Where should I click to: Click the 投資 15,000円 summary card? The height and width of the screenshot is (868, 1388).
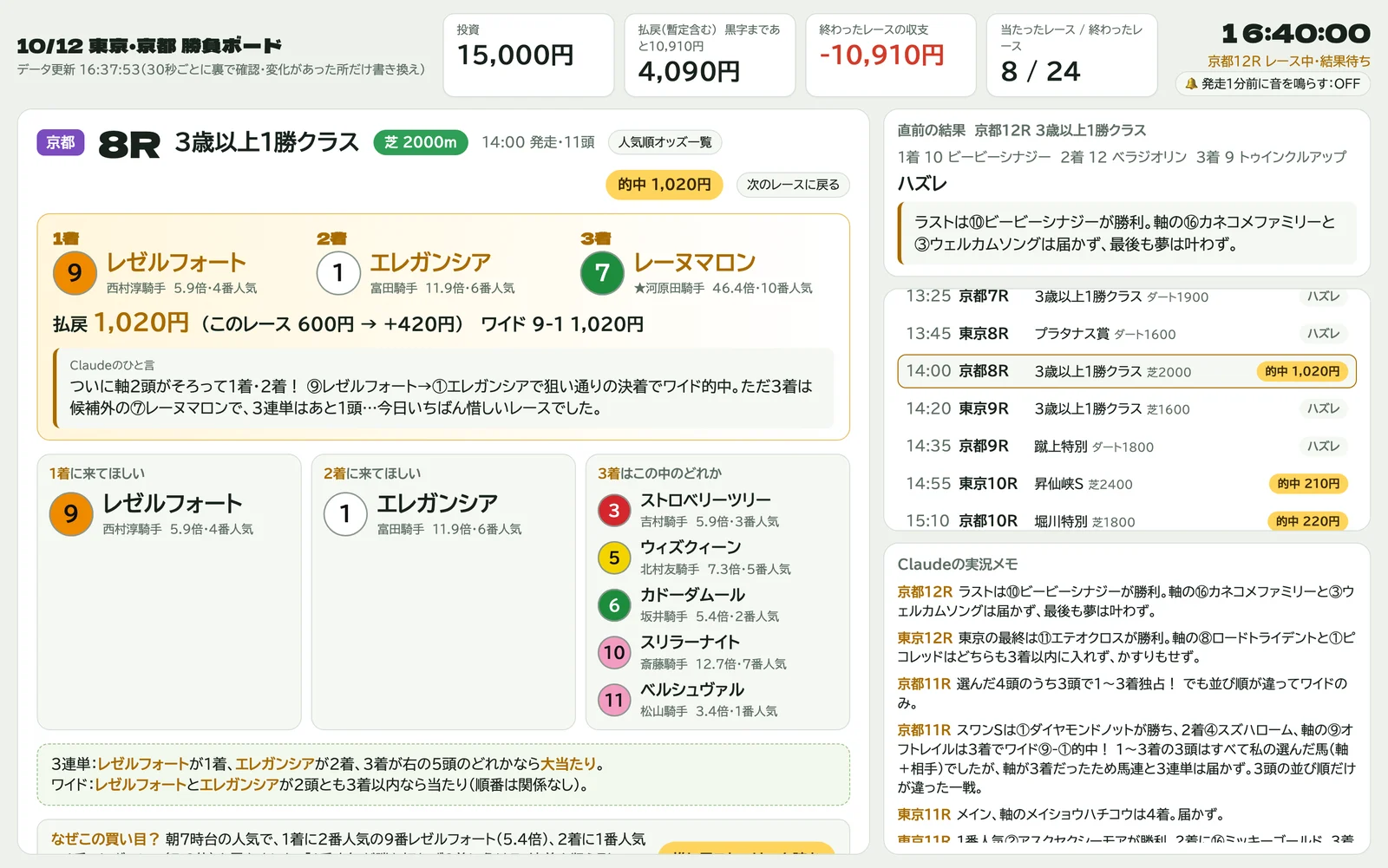[528, 55]
